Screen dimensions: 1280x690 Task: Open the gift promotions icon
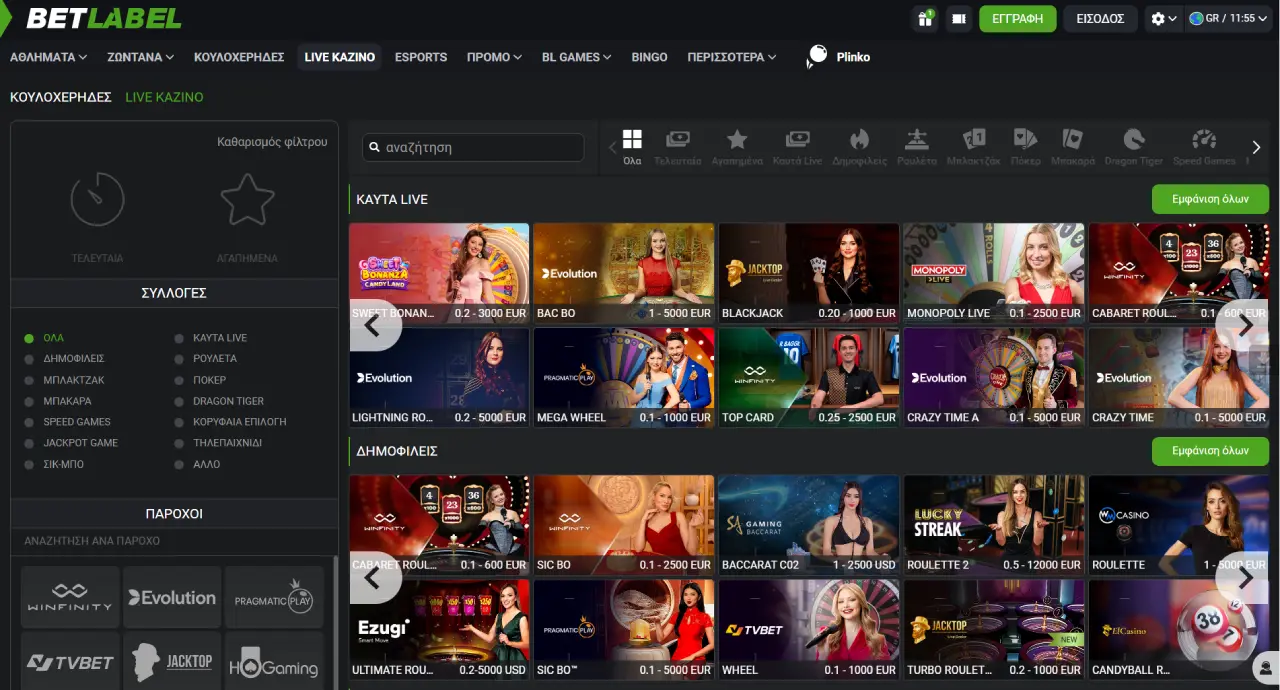[x=925, y=18]
